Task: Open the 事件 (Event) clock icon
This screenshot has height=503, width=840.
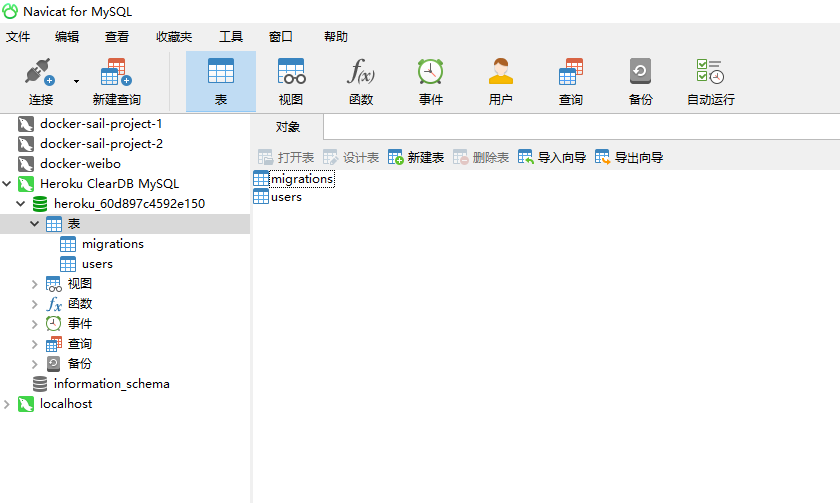Action: click(431, 71)
